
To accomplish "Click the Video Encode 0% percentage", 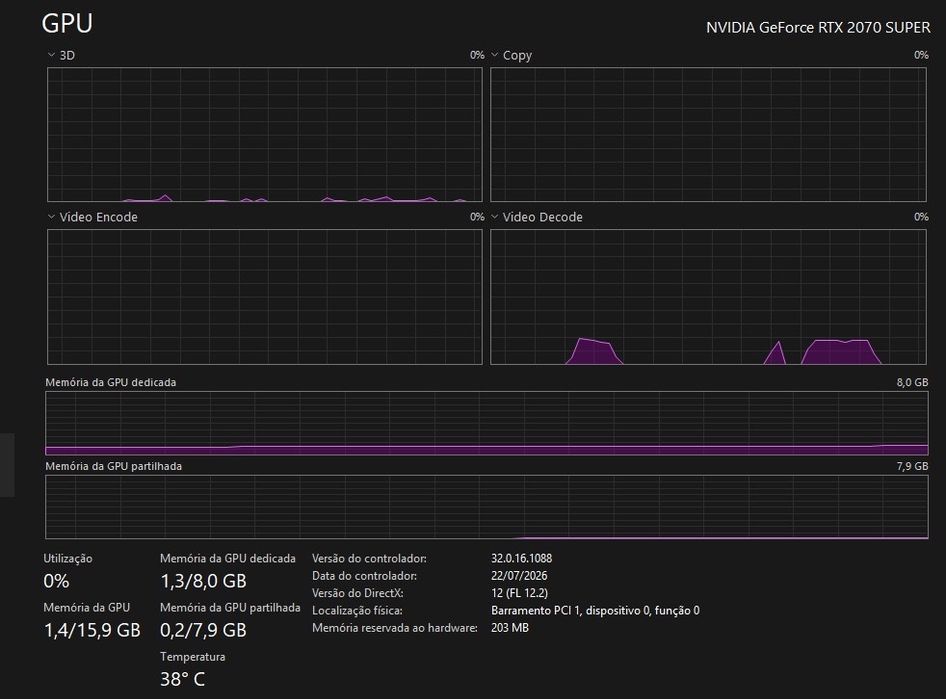I will point(477,217).
